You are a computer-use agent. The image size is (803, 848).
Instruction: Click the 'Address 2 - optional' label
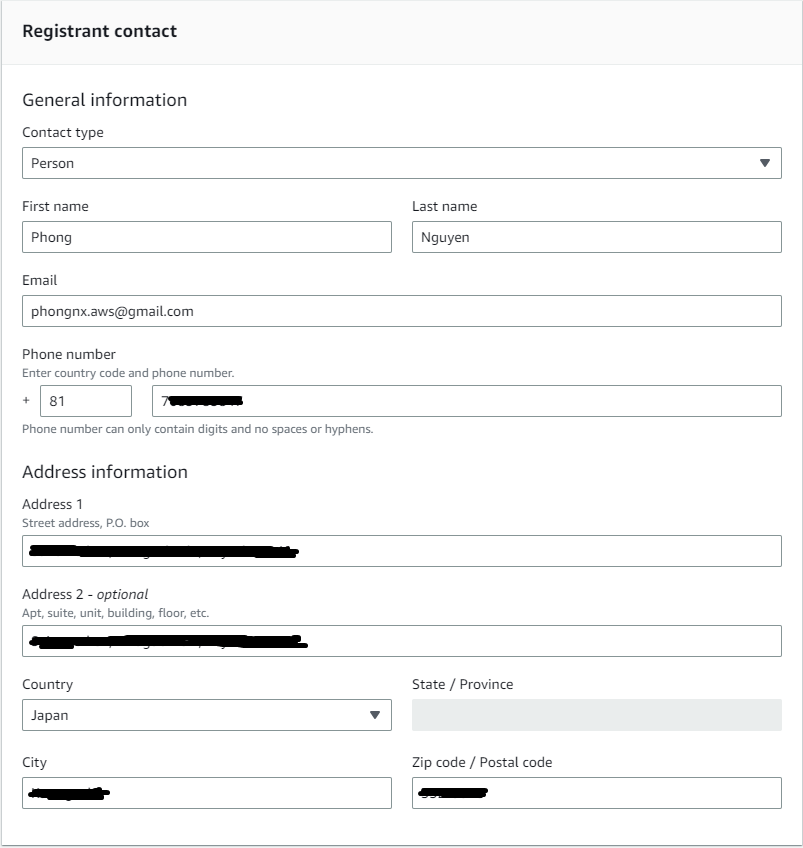click(x=85, y=594)
